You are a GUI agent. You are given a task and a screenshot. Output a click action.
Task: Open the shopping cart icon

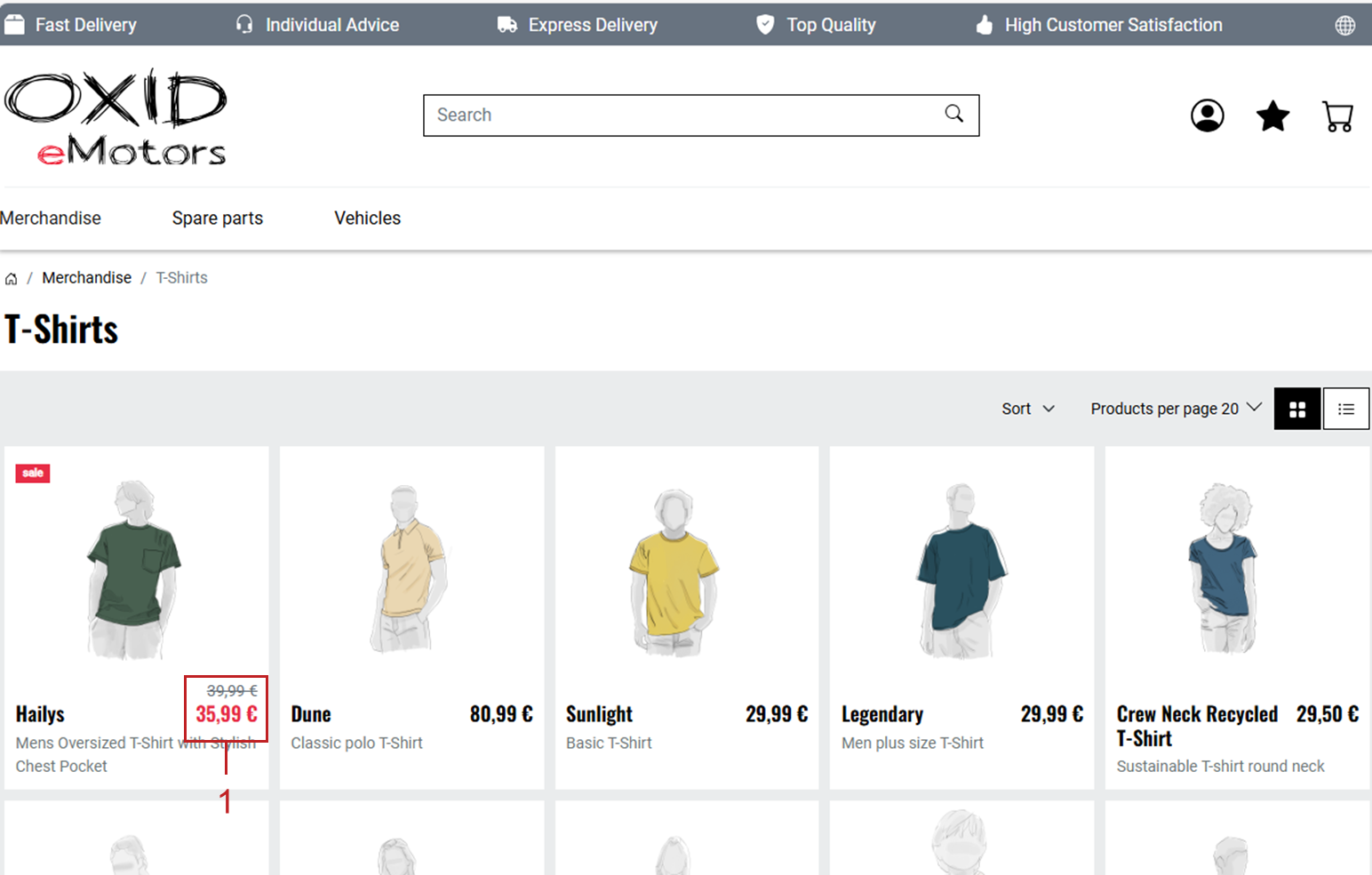pos(1337,115)
